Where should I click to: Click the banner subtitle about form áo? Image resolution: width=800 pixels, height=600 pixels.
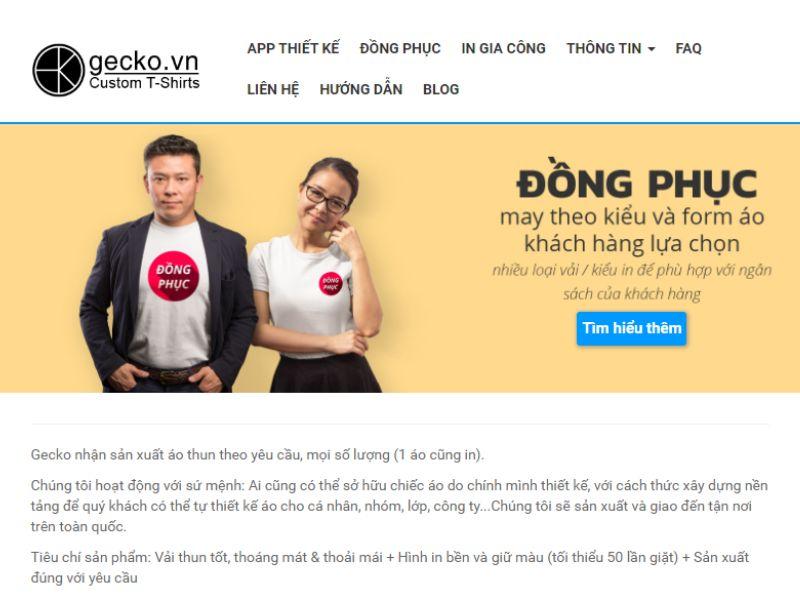tap(632, 230)
